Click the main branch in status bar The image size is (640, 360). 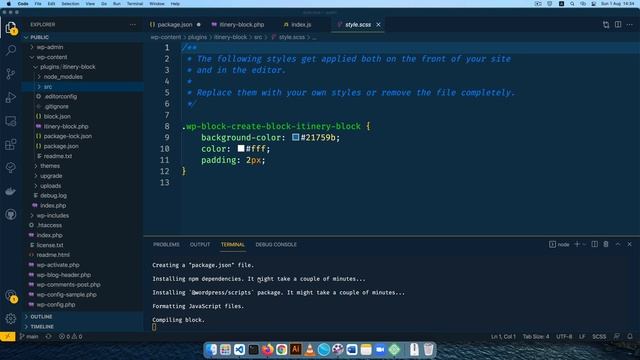[x=29, y=337]
